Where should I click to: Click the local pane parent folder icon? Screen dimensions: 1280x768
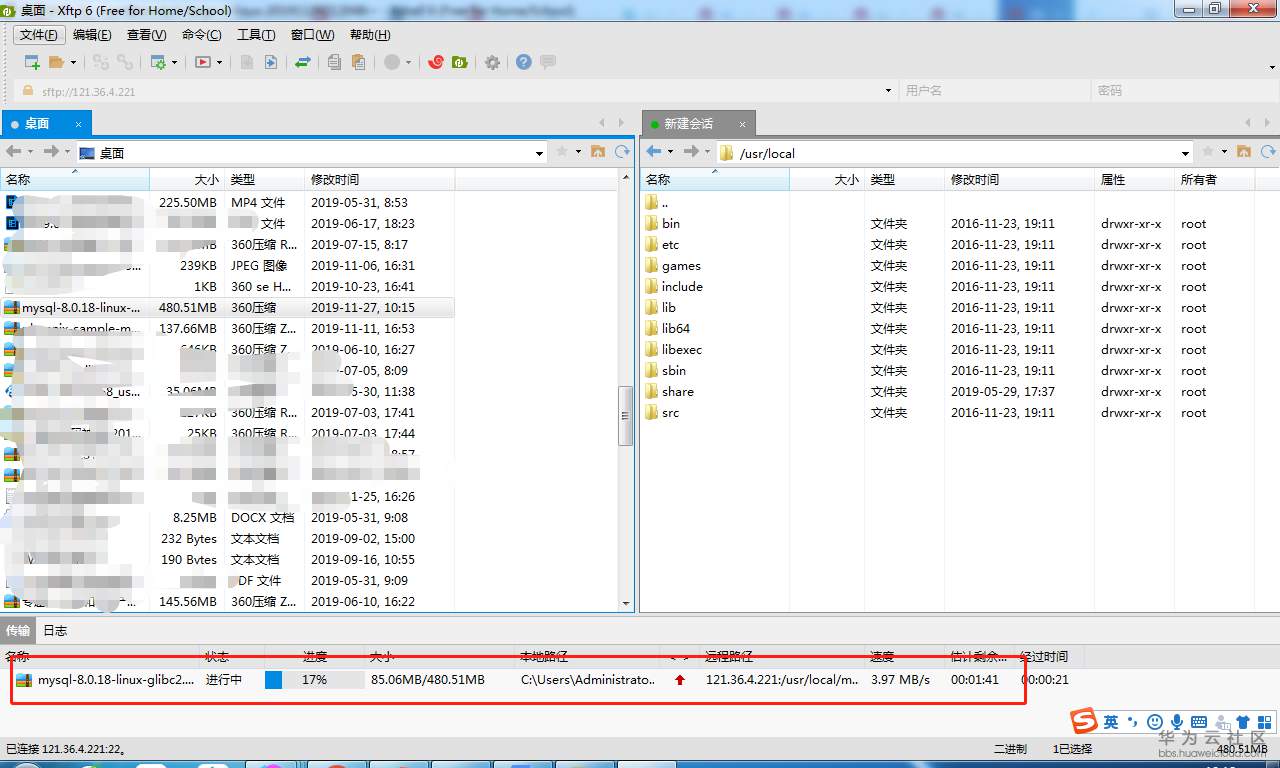(x=598, y=152)
